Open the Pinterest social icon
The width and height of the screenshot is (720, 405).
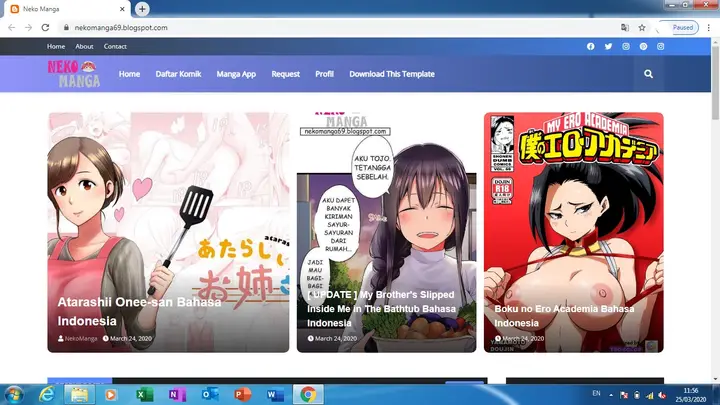pos(643,46)
